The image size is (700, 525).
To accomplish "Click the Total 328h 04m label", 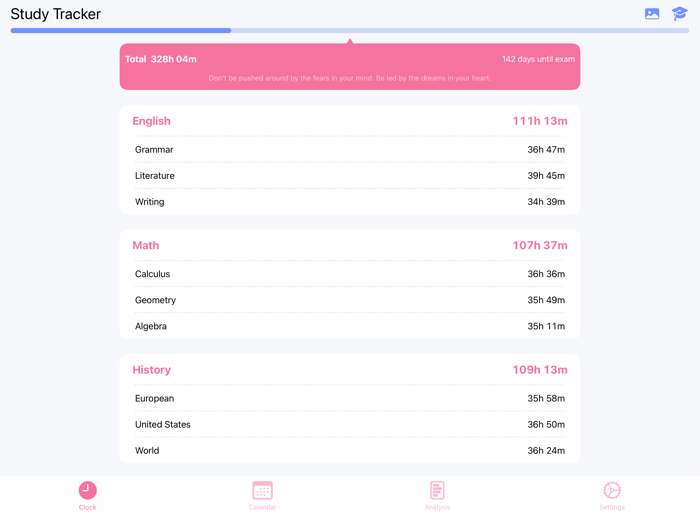I will [161, 59].
